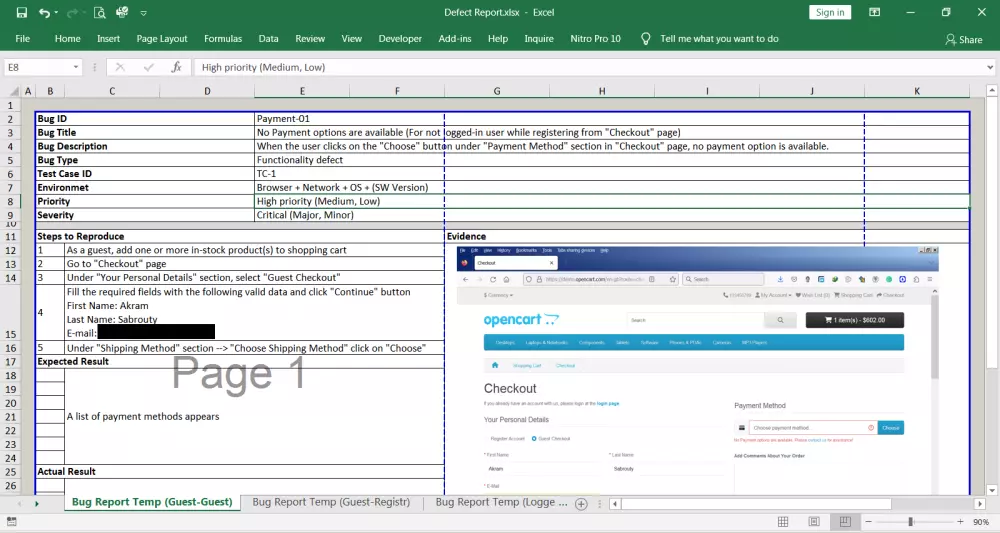Switch to Page Break Preview view
The width and height of the screenshot is (1000, 533).
click(x=845, y=522)
